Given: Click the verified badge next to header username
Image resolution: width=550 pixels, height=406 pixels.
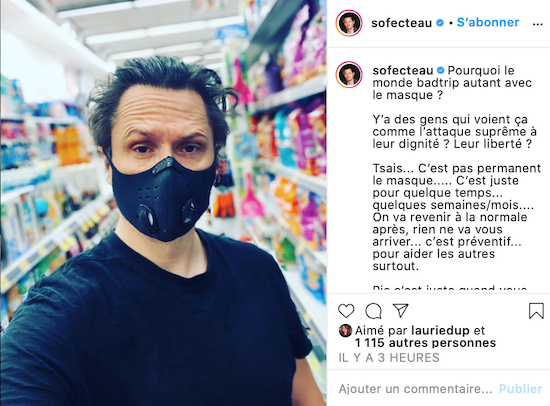Looking at the screenshot, I should pos(440,23).
